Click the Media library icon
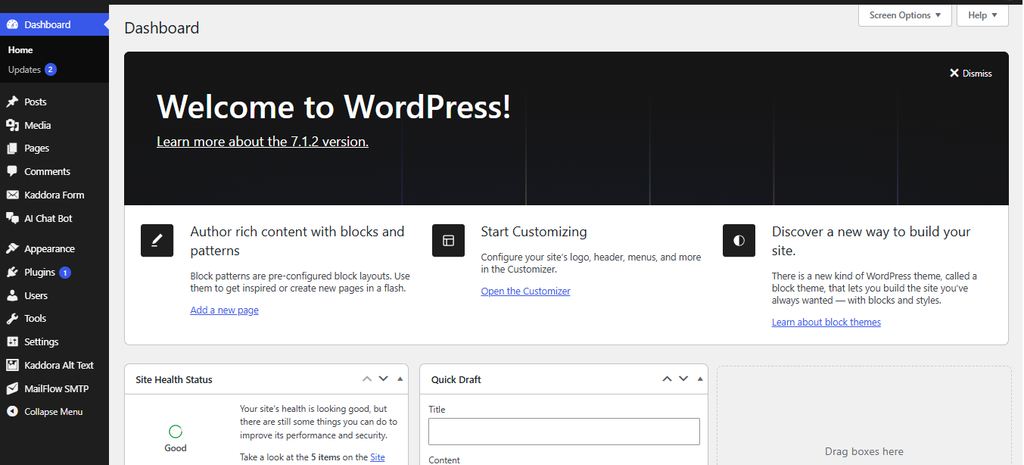 point(12,125)
